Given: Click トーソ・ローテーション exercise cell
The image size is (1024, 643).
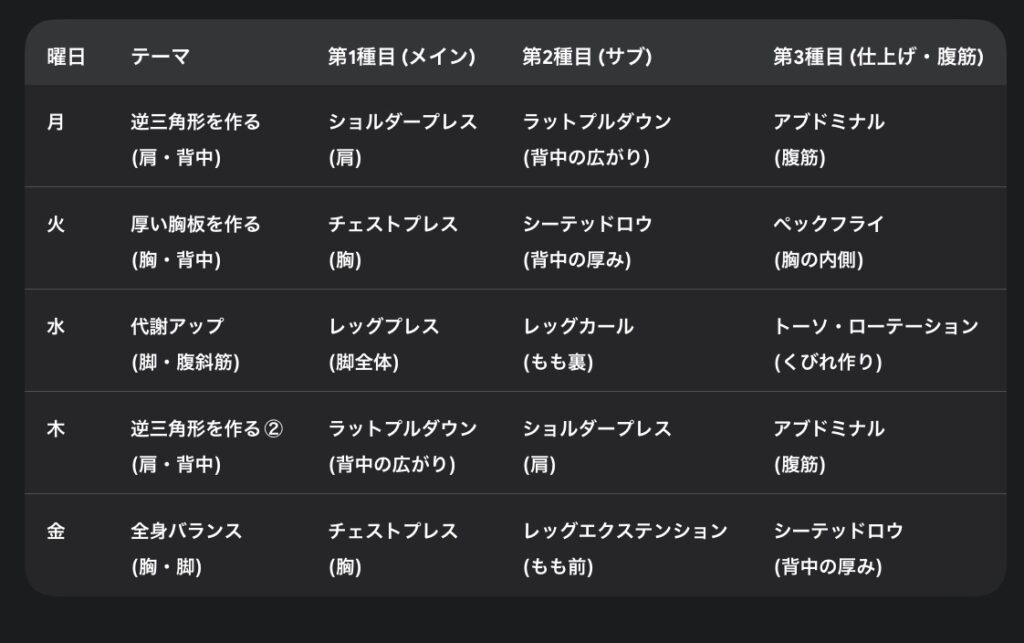Looking at the screenshot, I should [x=876, y=327].
